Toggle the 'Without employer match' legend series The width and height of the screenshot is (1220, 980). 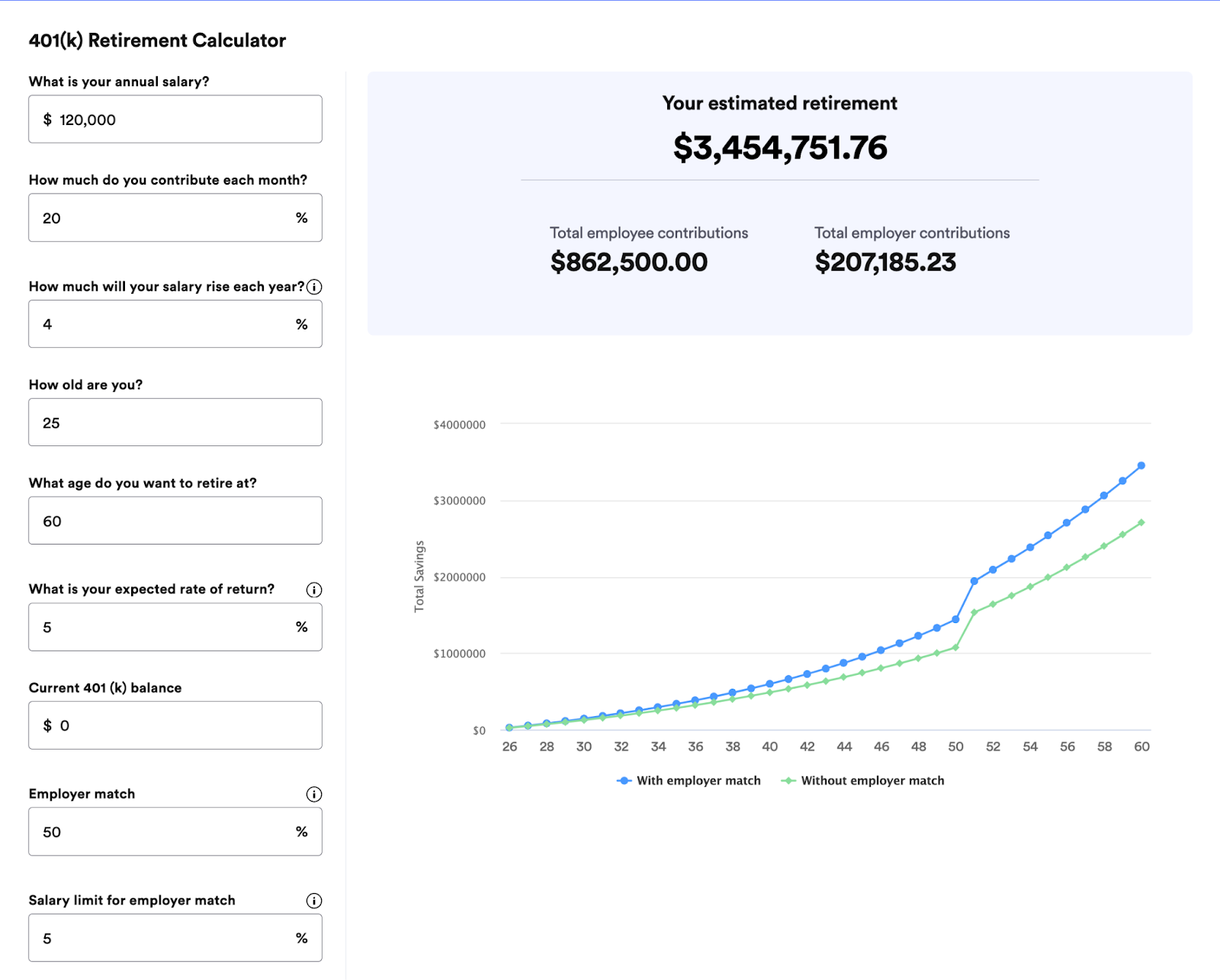[x=862, y=780]
